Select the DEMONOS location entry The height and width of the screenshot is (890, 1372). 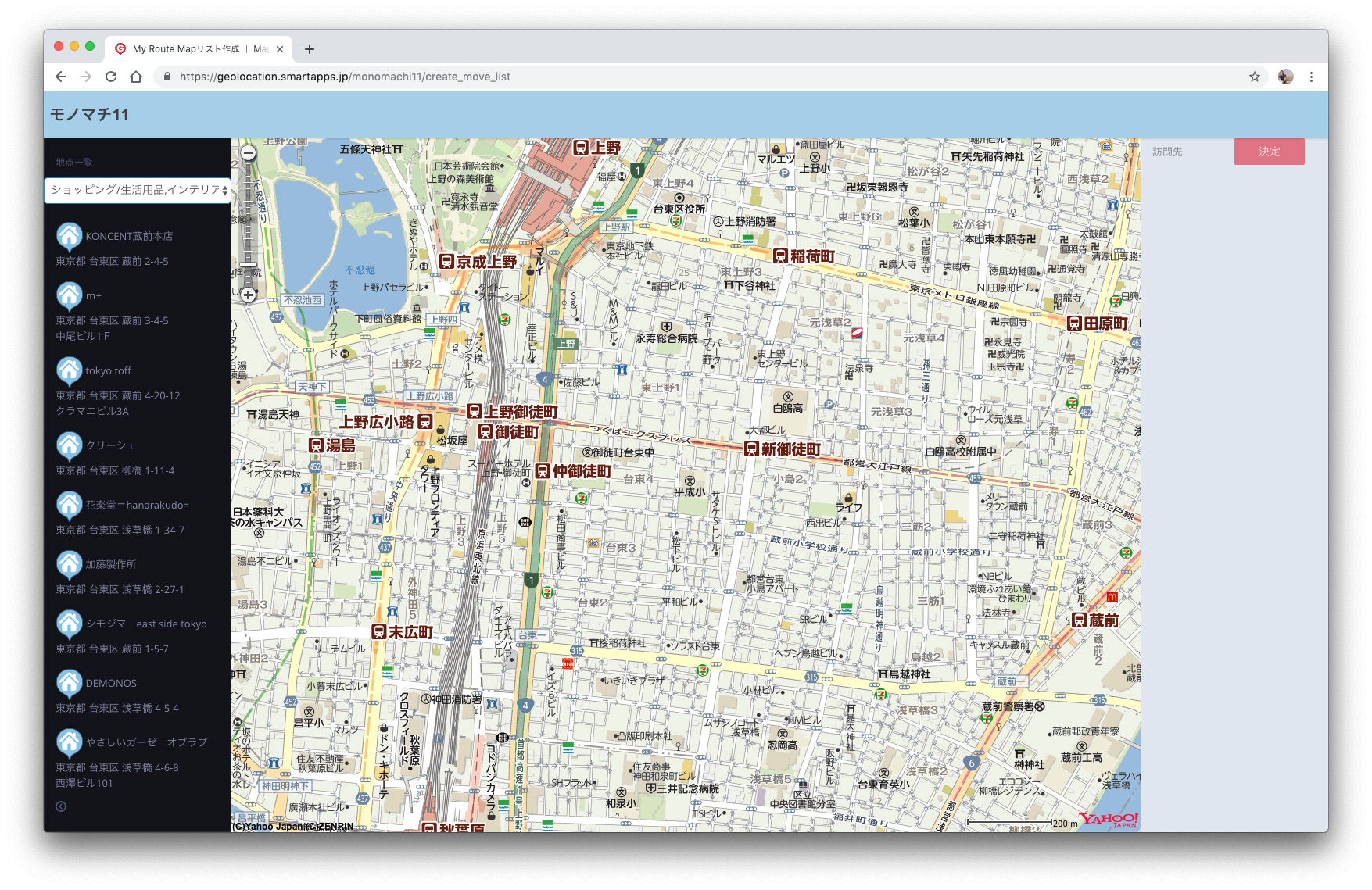coord(111,683)
